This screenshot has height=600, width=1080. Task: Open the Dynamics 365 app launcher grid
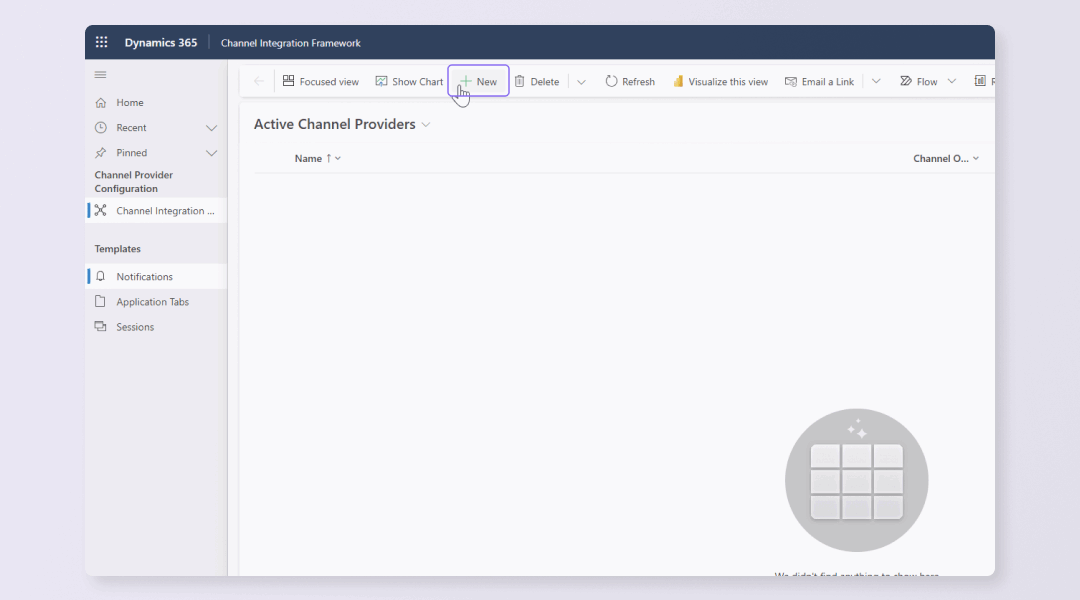pos(101,43)
